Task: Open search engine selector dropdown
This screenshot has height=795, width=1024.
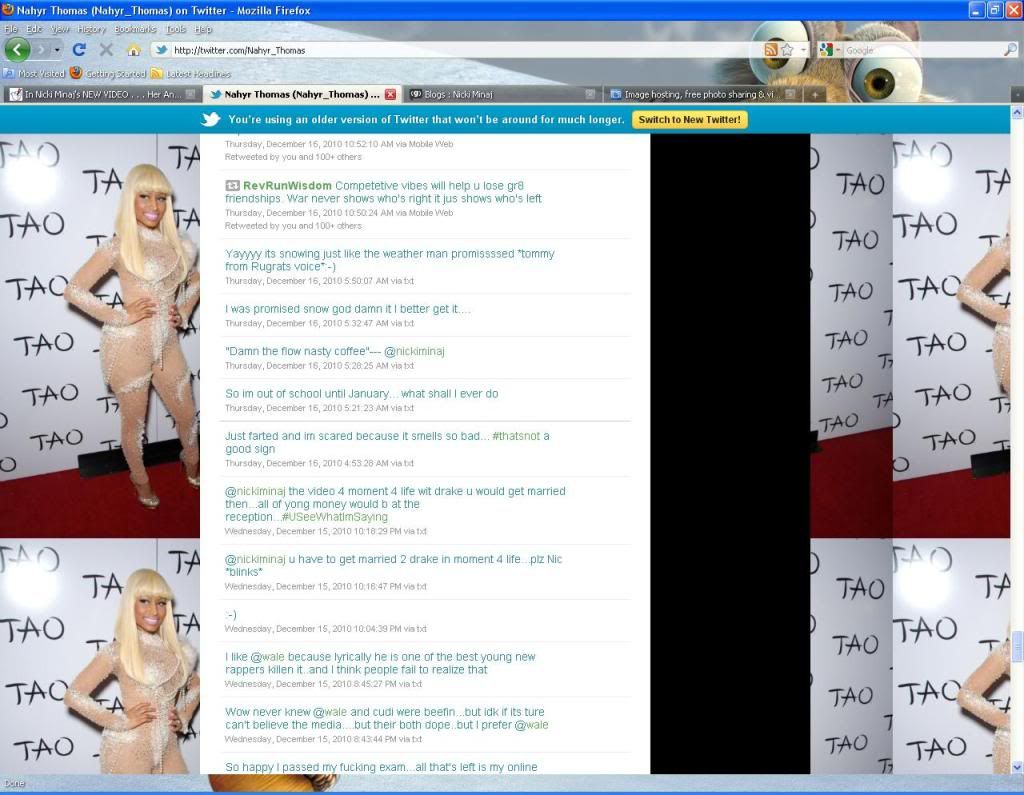Action: point(838,50)
